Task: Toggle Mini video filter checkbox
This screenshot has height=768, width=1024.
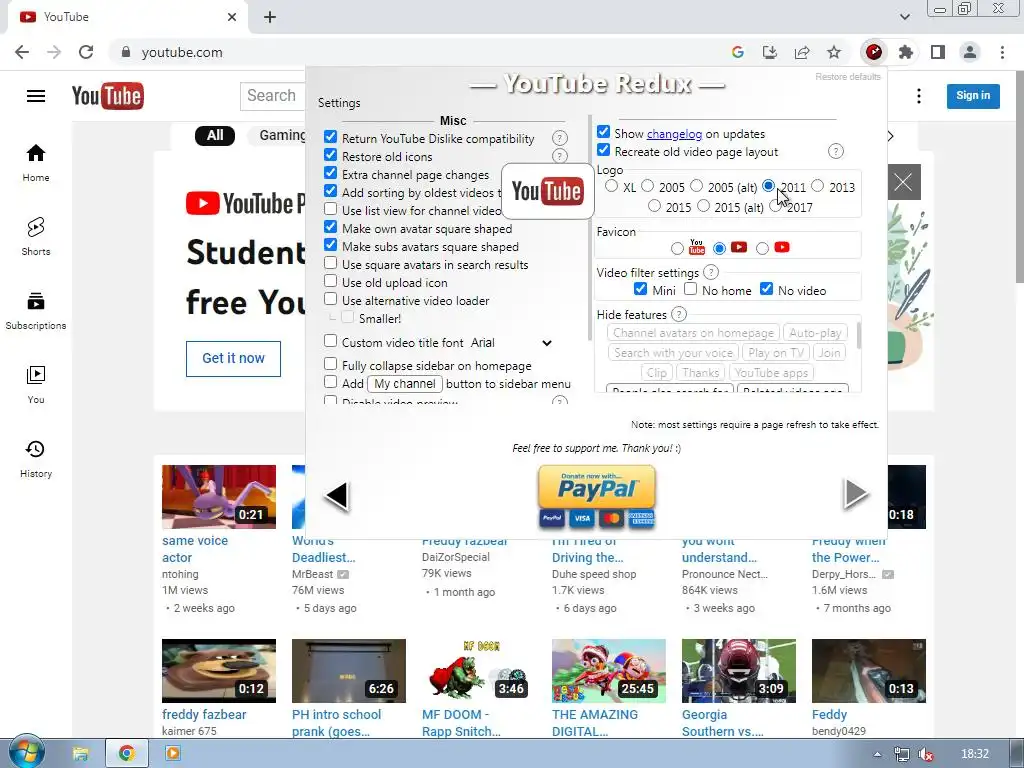Action: [641, 289]
